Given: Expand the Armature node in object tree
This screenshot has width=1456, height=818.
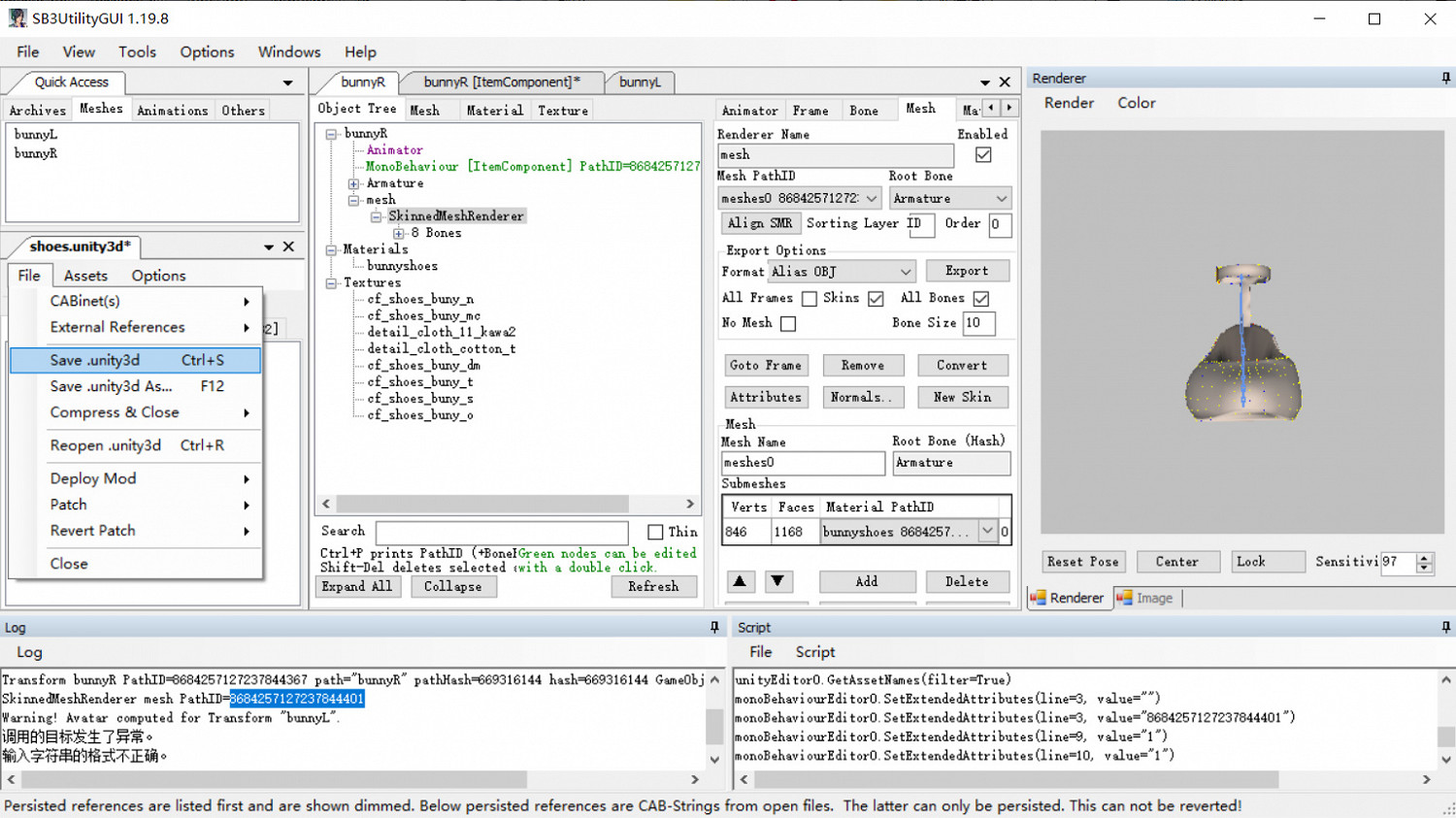Looking at the screenshot, I should [x=354, y=183].
